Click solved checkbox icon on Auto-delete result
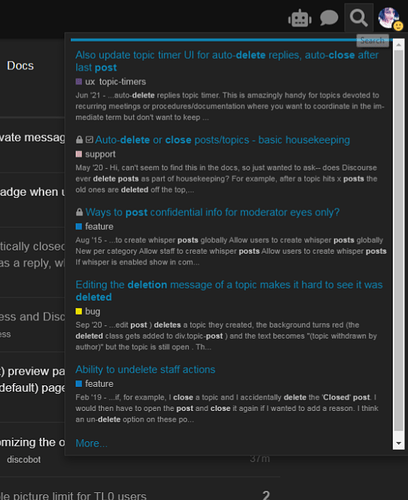 [x=89, y=139]
